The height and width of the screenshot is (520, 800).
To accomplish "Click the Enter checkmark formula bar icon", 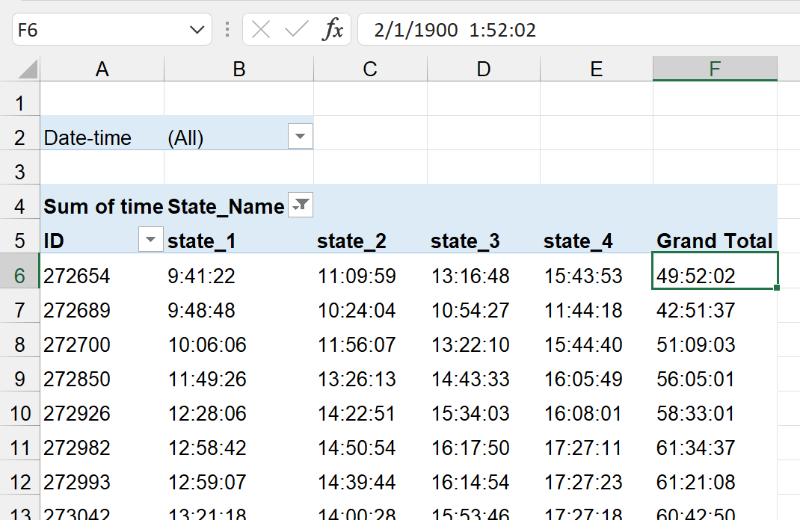I will 296,30.
